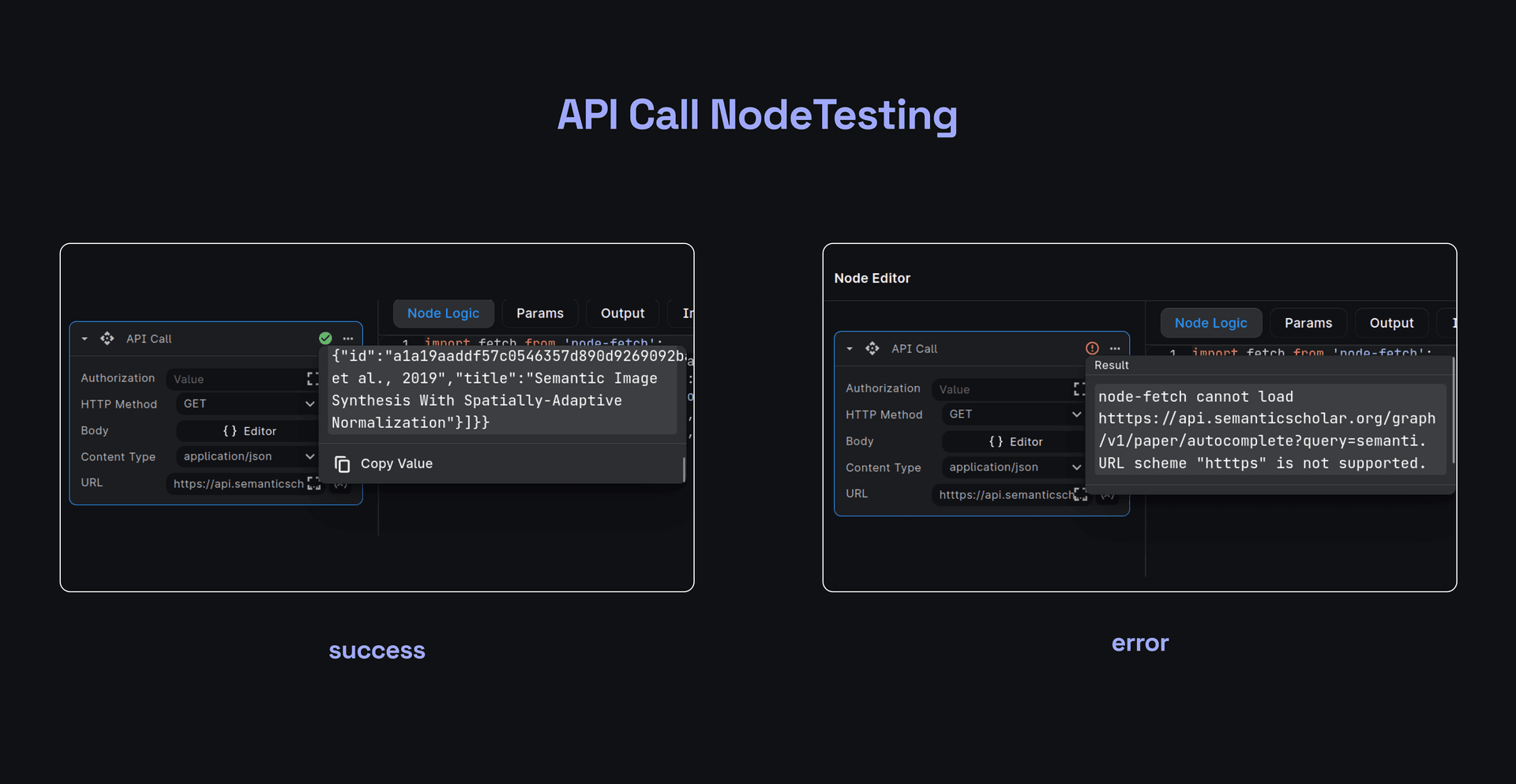Screen dimensions: 1516x784
Task: Open the ellipsis options menu on the error node
Action: pos(1114,348)
